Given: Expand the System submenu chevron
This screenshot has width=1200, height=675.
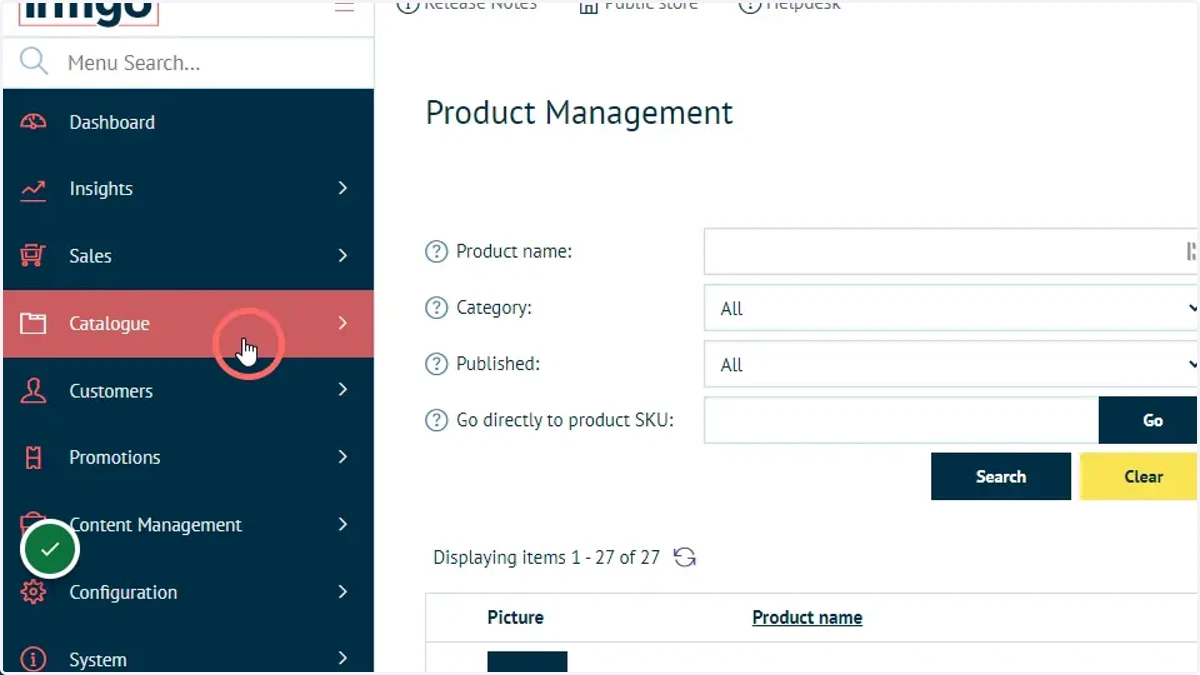Looking at the screenshot, I should (343, 658).
